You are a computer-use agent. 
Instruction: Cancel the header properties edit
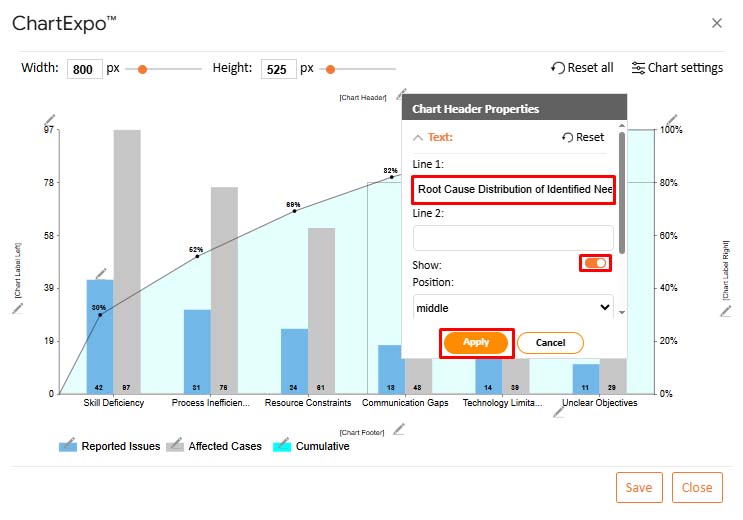(x=550, y=342)
